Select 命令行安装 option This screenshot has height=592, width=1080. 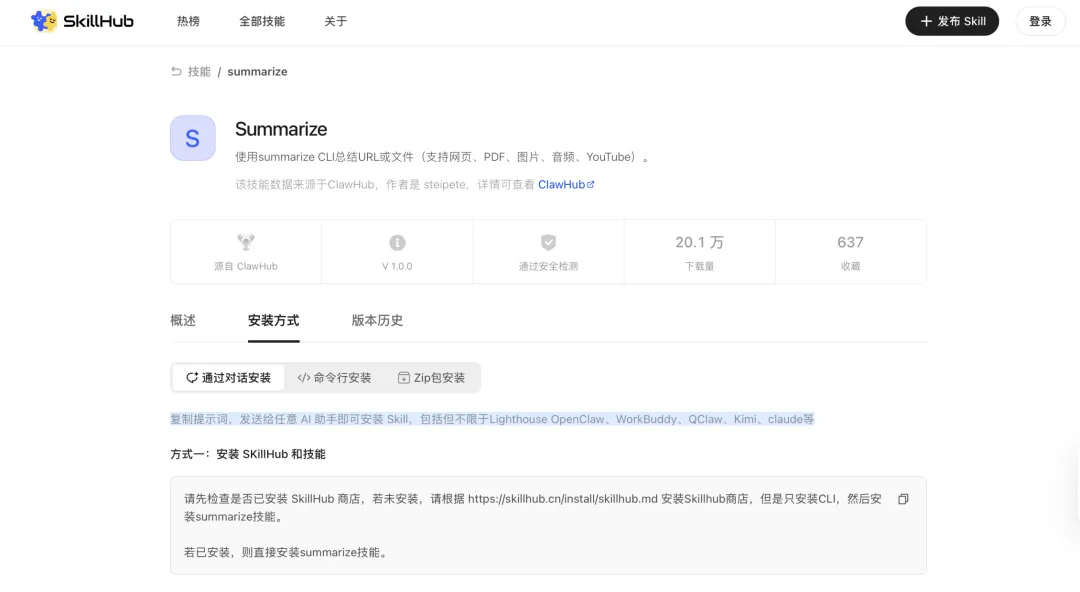click(334, 378)
